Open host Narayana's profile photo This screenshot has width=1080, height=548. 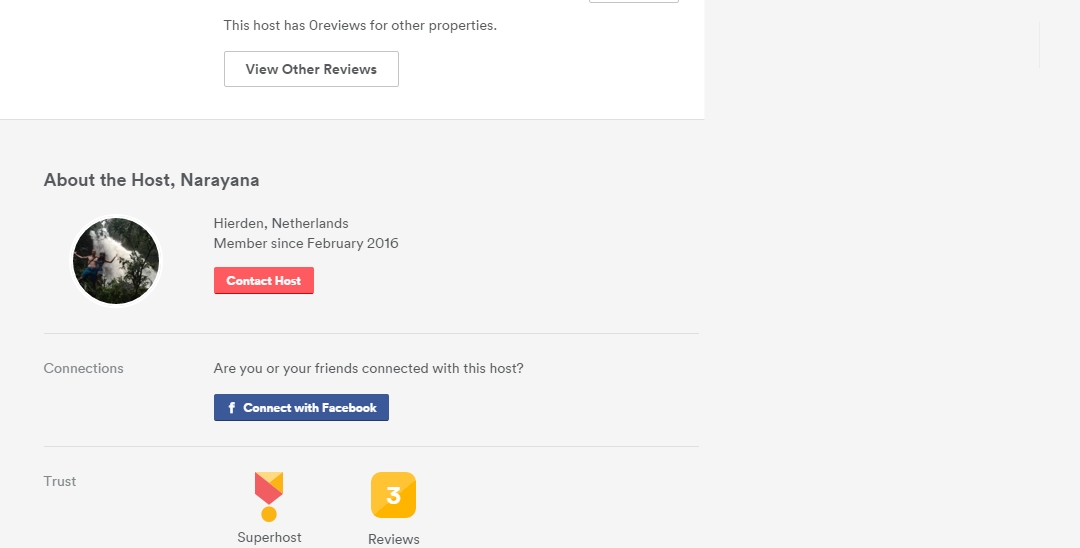tap(116, 261)
